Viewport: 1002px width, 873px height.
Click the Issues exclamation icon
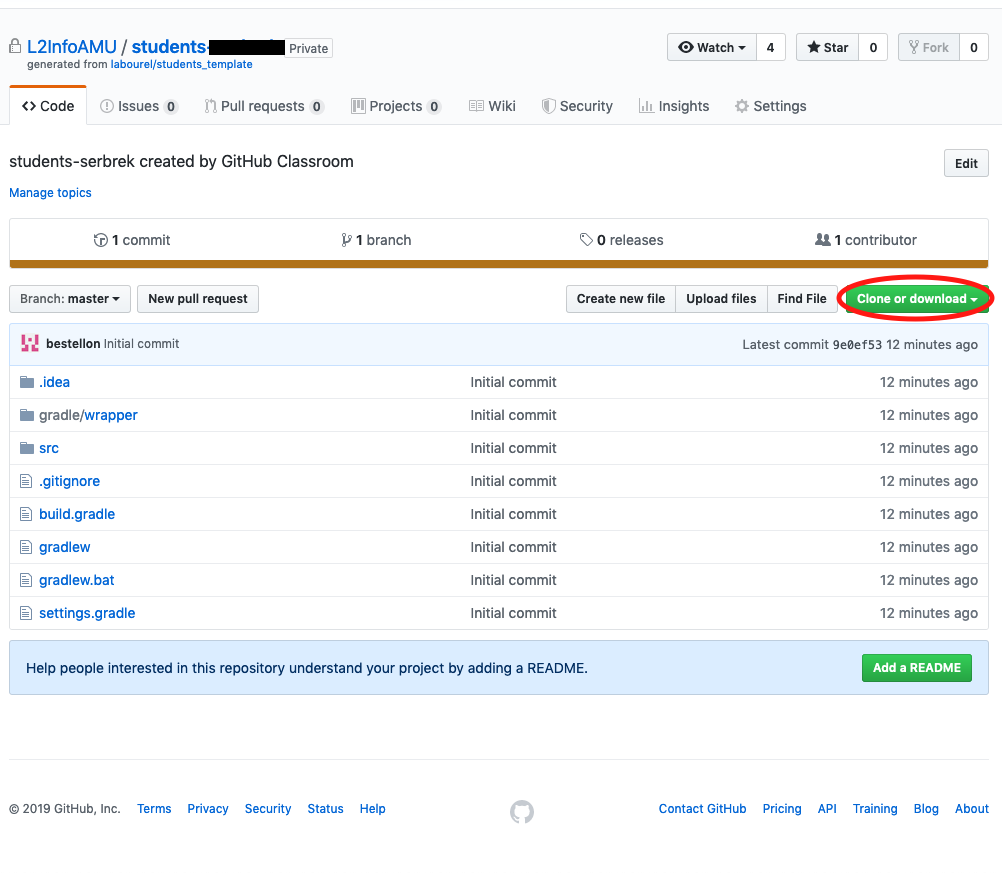tap(107, 106)
